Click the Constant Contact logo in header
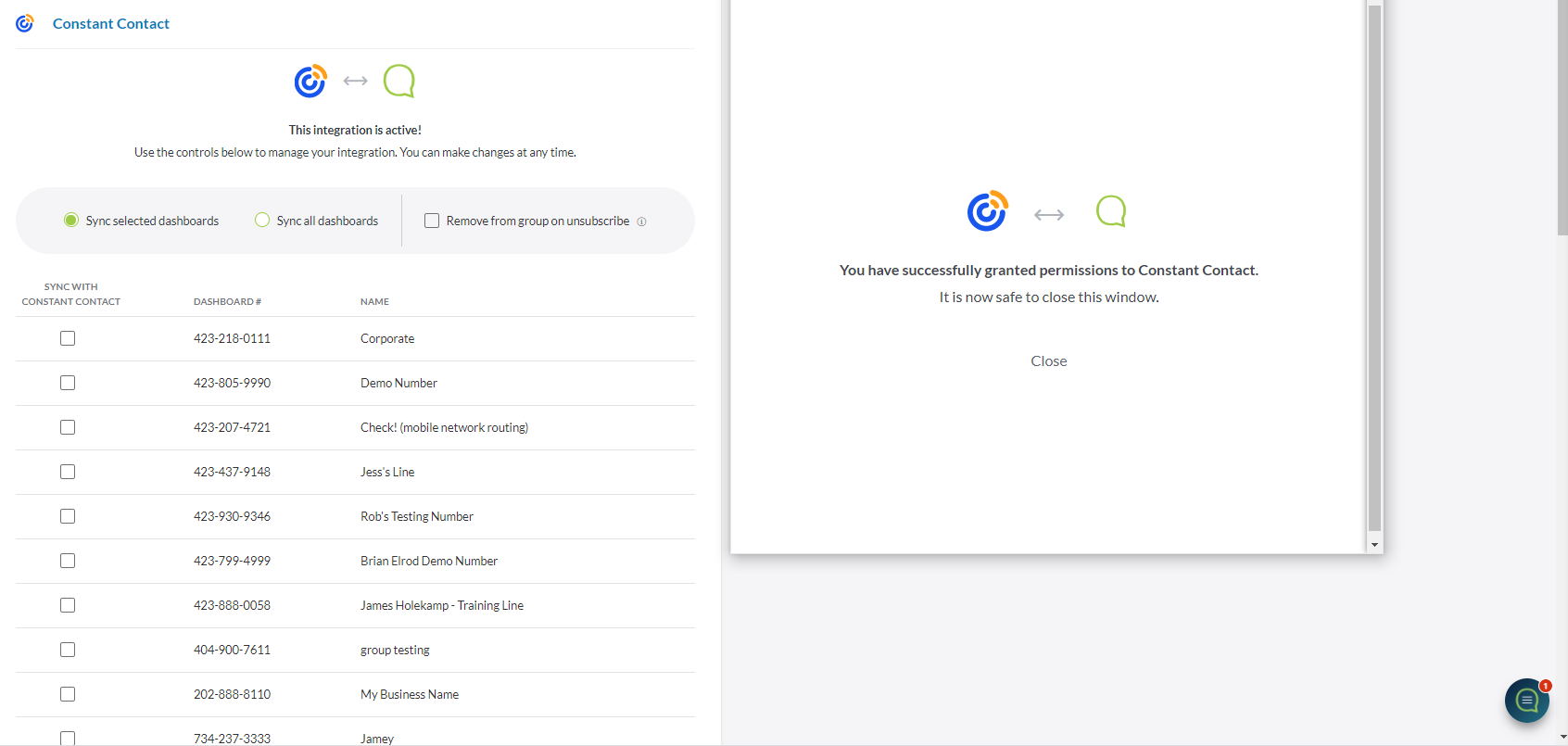The image size is (1568, 746). point(25,23)
